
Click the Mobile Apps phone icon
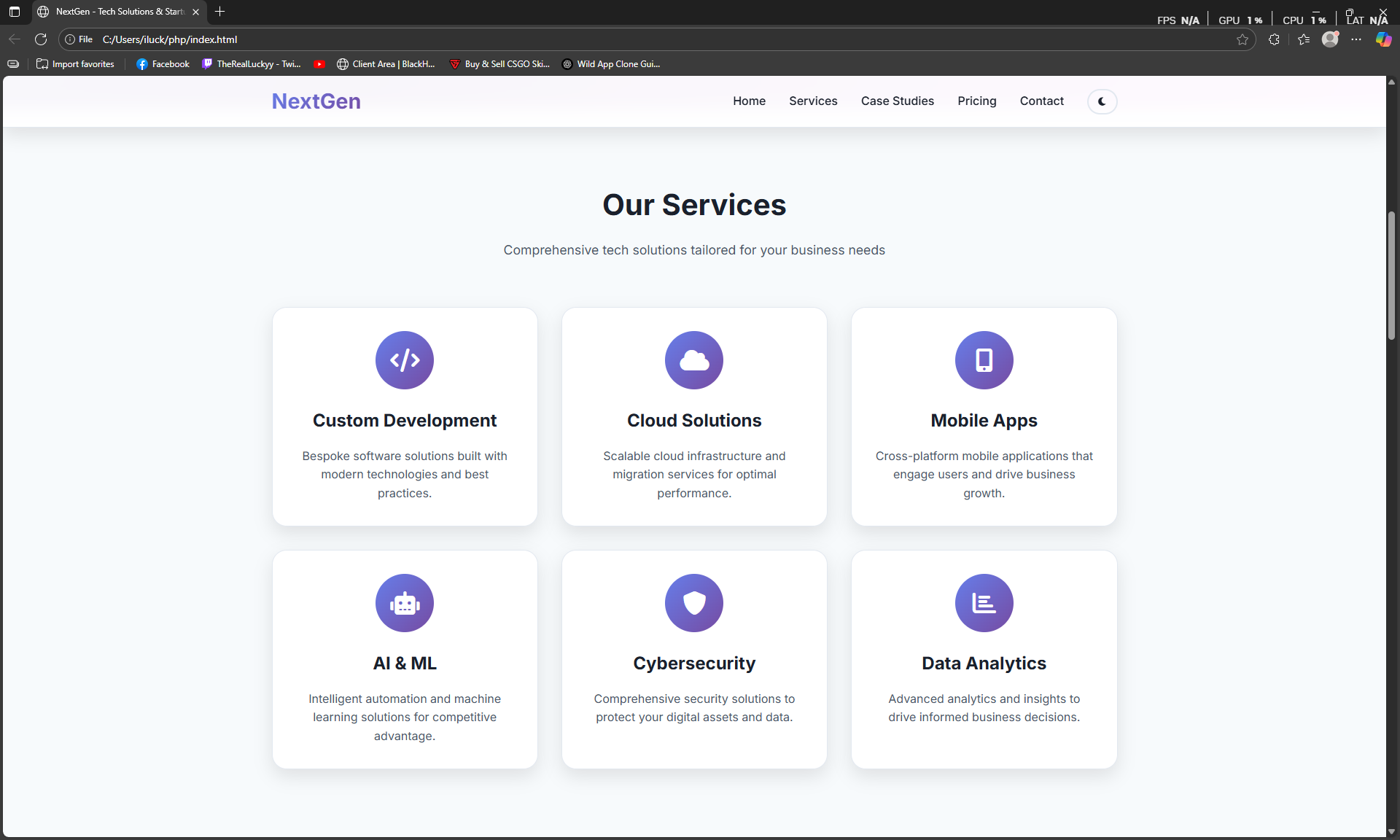pos(984,360)
